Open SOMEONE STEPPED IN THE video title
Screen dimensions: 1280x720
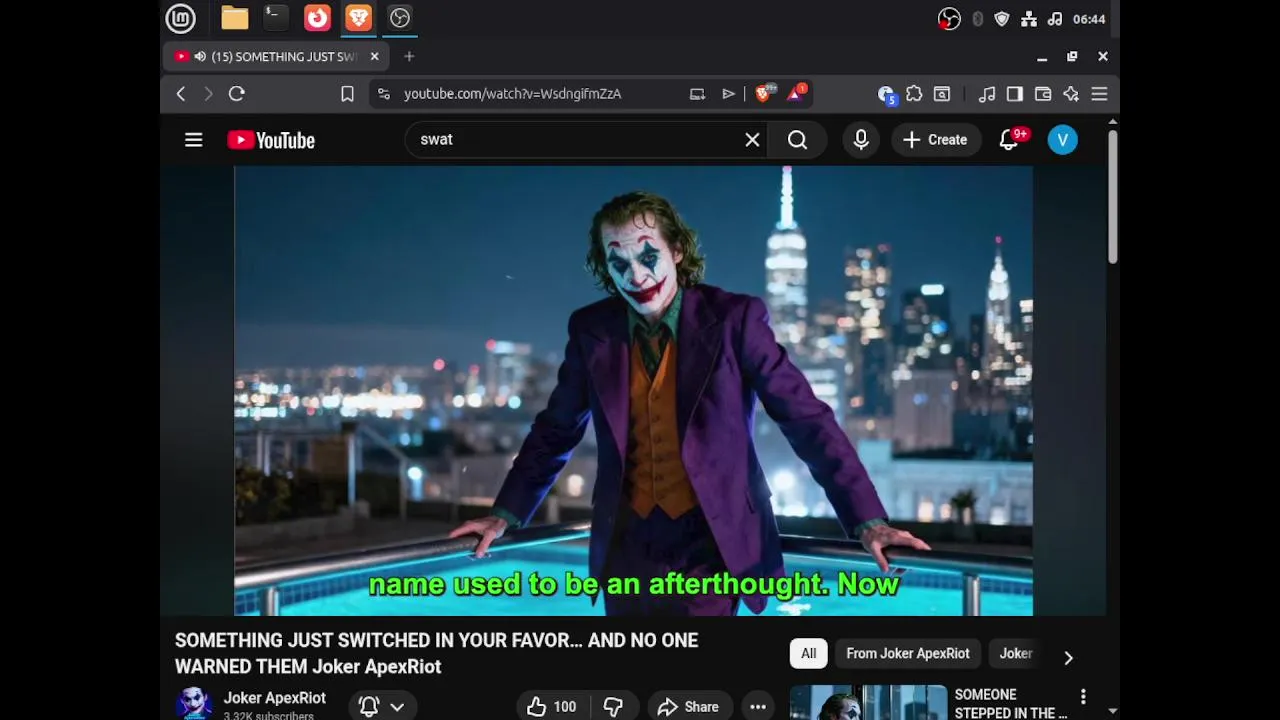click(1011, 703)
